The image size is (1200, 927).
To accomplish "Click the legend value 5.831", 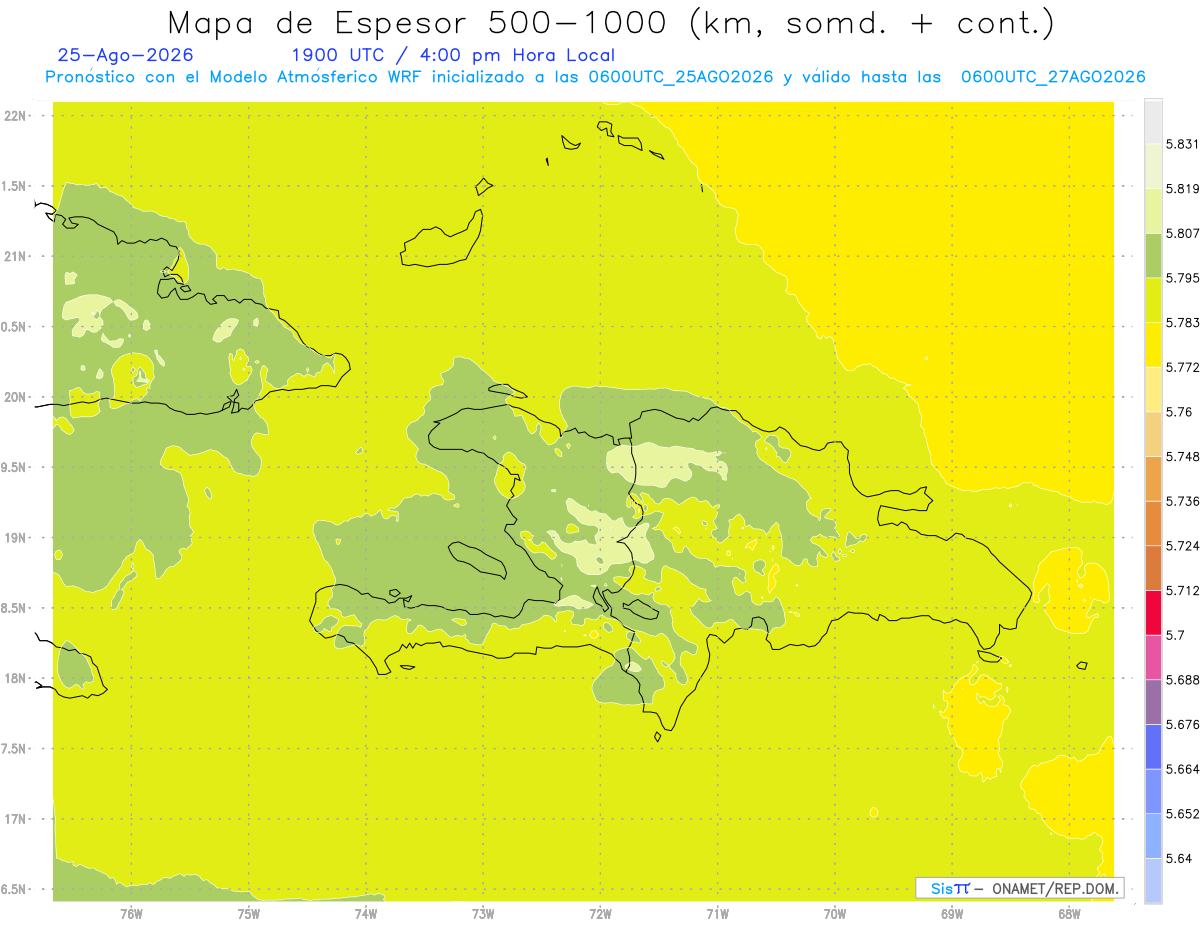I will click(1182, 144).
